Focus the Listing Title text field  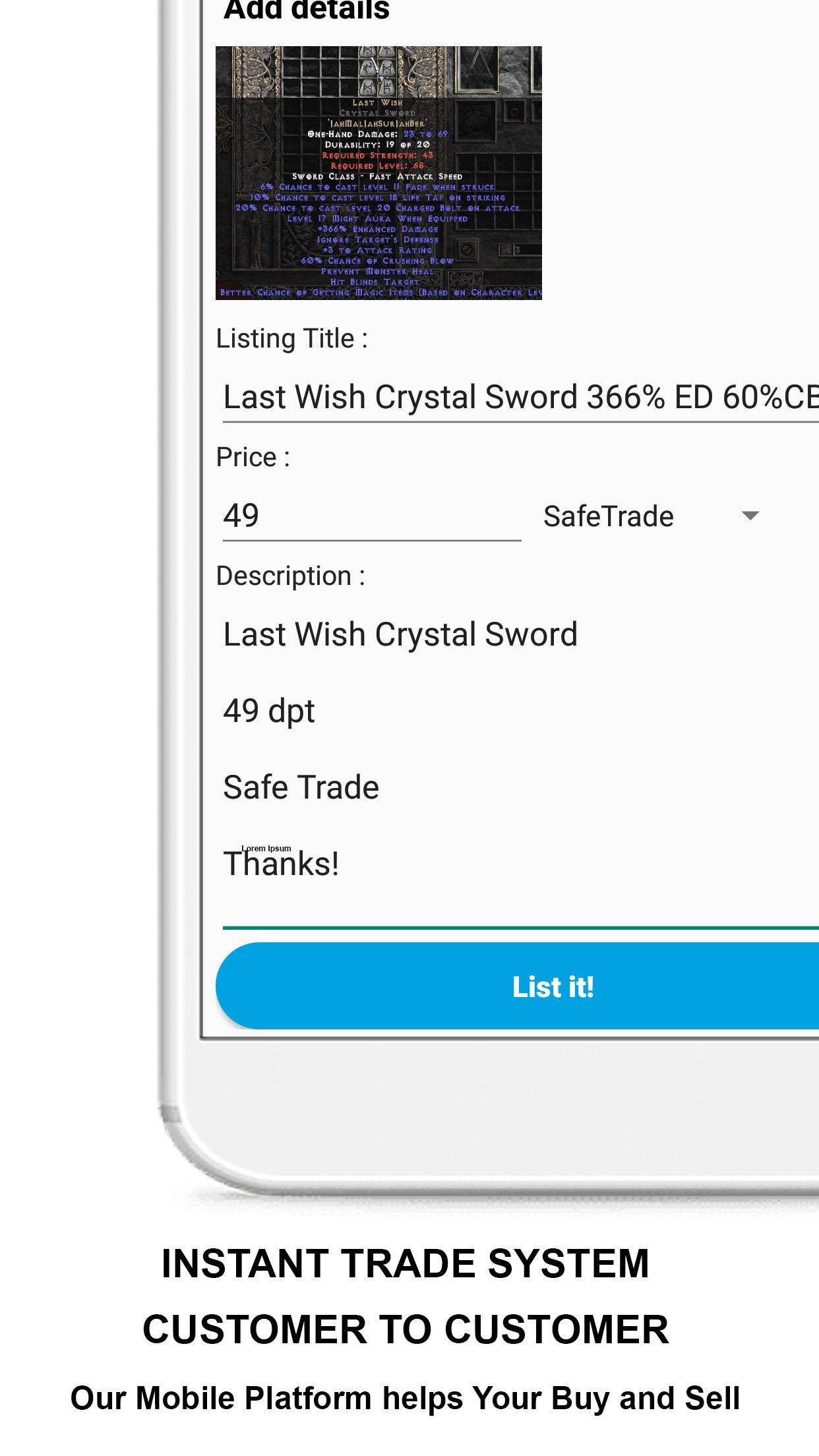521,398
